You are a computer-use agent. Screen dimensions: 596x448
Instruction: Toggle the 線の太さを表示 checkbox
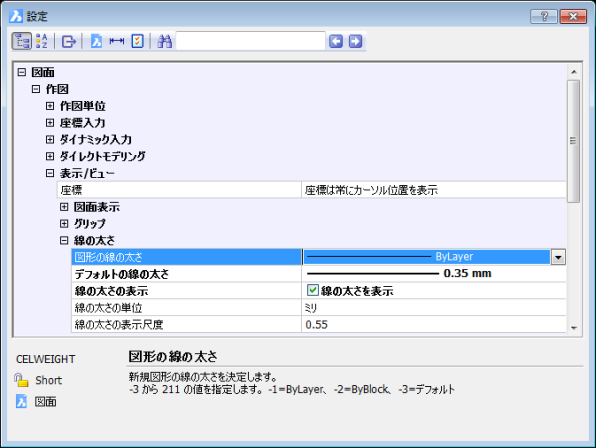(x=312, y=290)
